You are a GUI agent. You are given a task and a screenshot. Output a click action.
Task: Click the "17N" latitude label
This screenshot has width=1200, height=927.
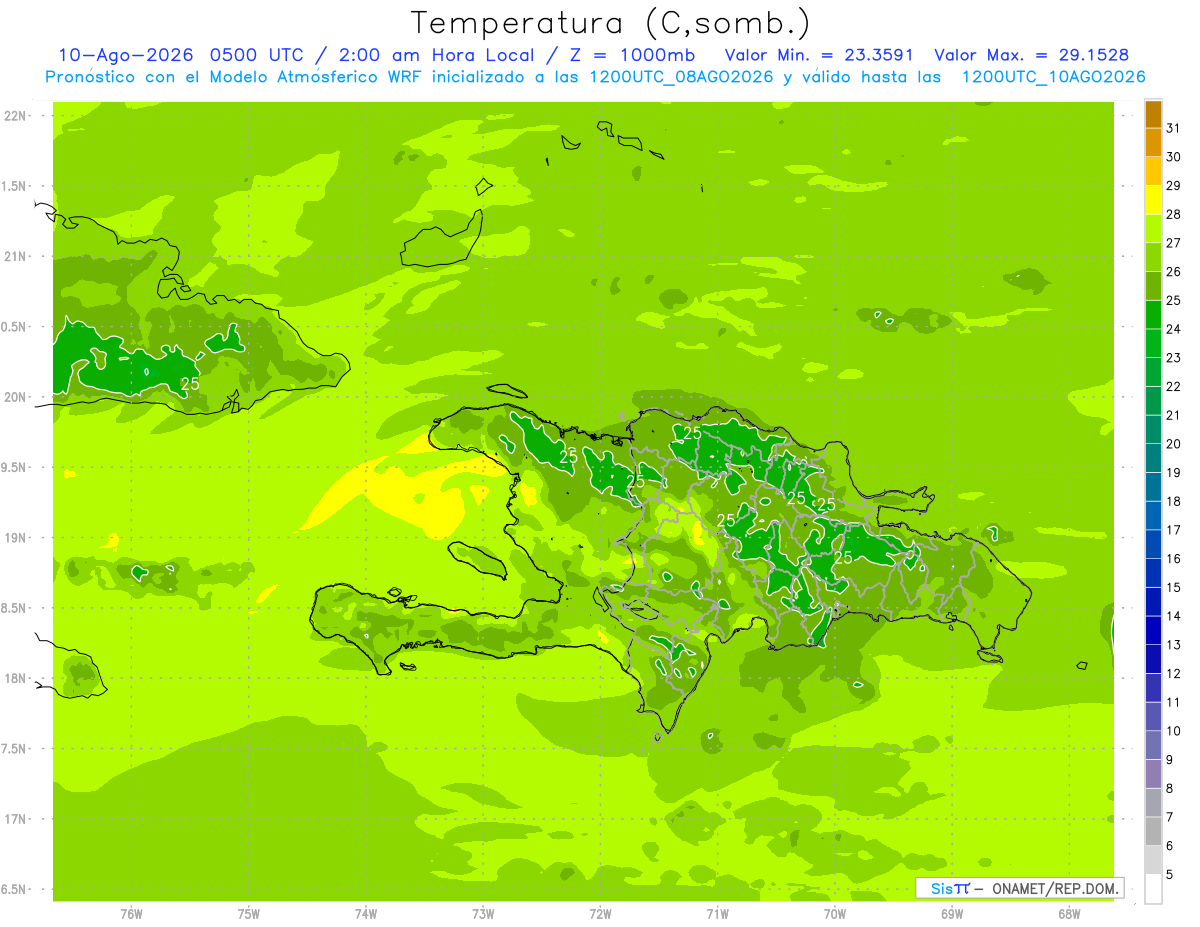(x=15, y=819)
